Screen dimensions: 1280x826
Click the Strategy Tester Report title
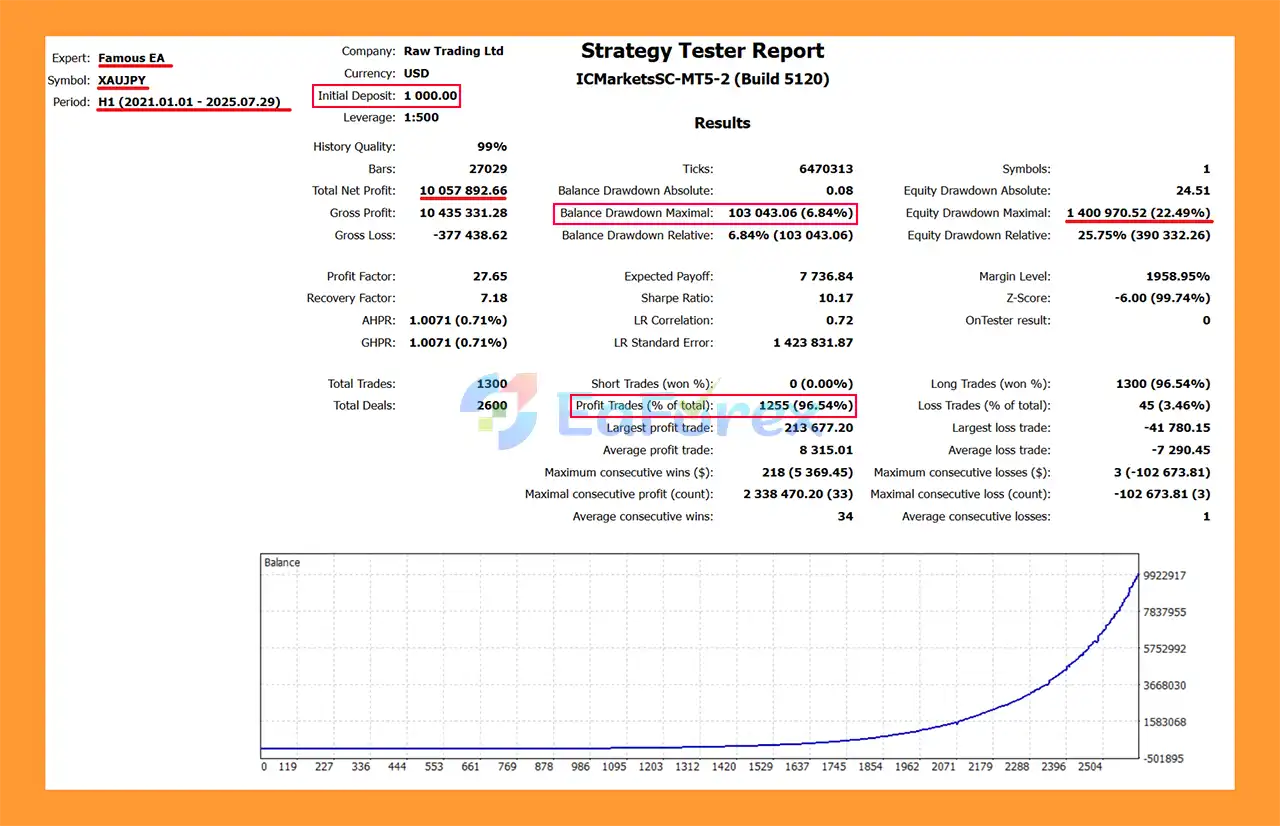(702, 51)
